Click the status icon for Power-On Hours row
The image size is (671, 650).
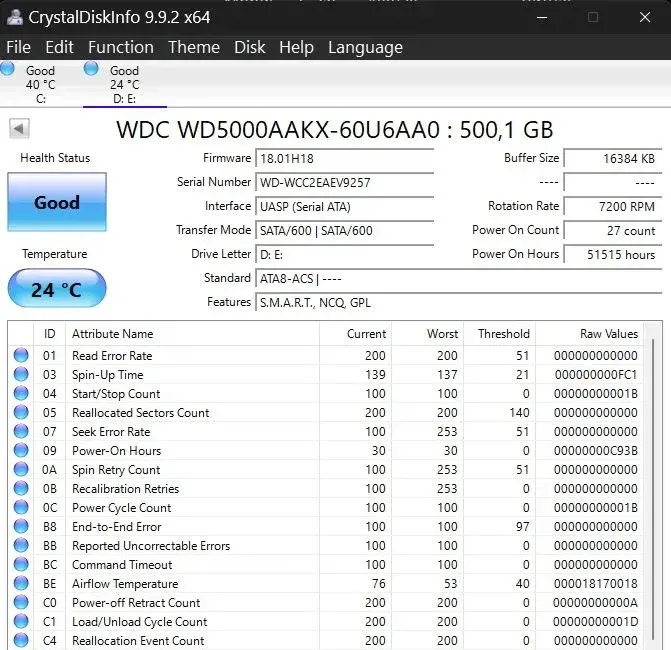pos(21,450)
